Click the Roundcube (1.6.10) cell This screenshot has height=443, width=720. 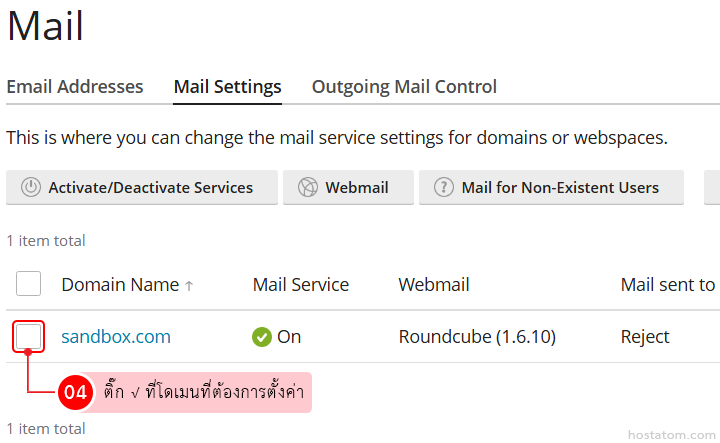[x=477, y=337]
